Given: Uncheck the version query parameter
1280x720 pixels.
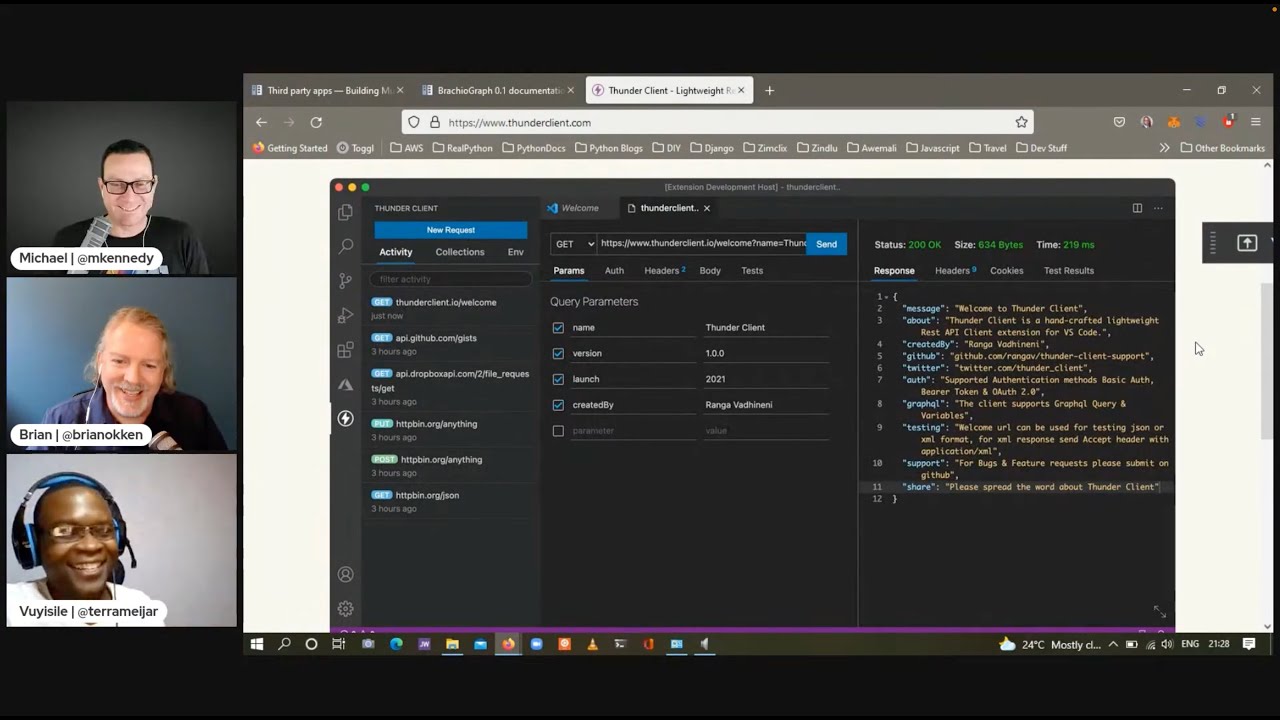Looking at the screenshot, I should pos(558,353).
